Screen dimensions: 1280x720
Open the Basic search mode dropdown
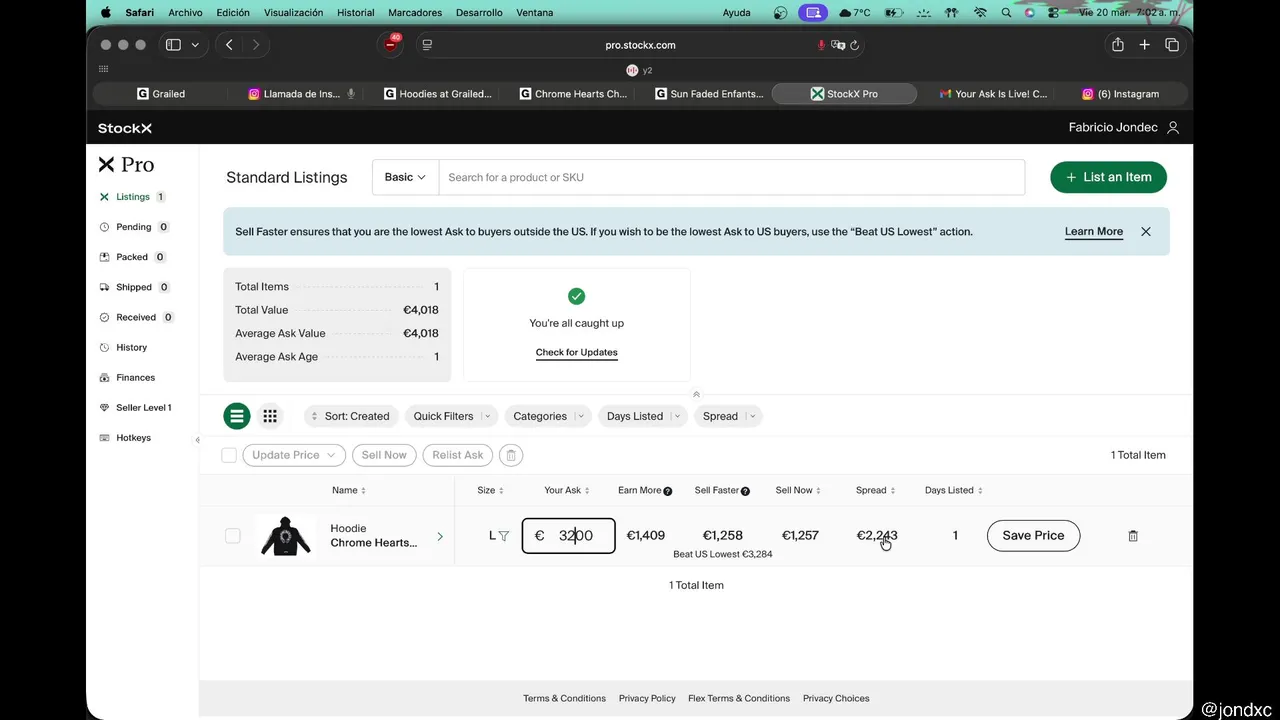[405, 177]
